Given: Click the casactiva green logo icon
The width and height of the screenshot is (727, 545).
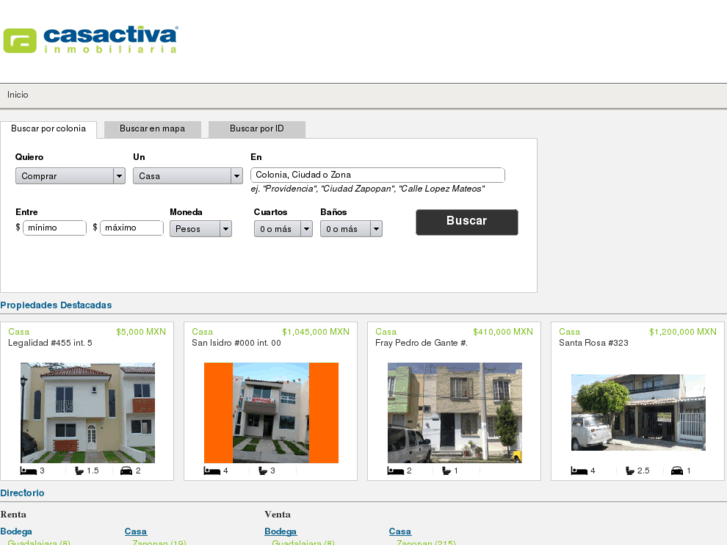Looking at the screenshot, I should (20, 40).
